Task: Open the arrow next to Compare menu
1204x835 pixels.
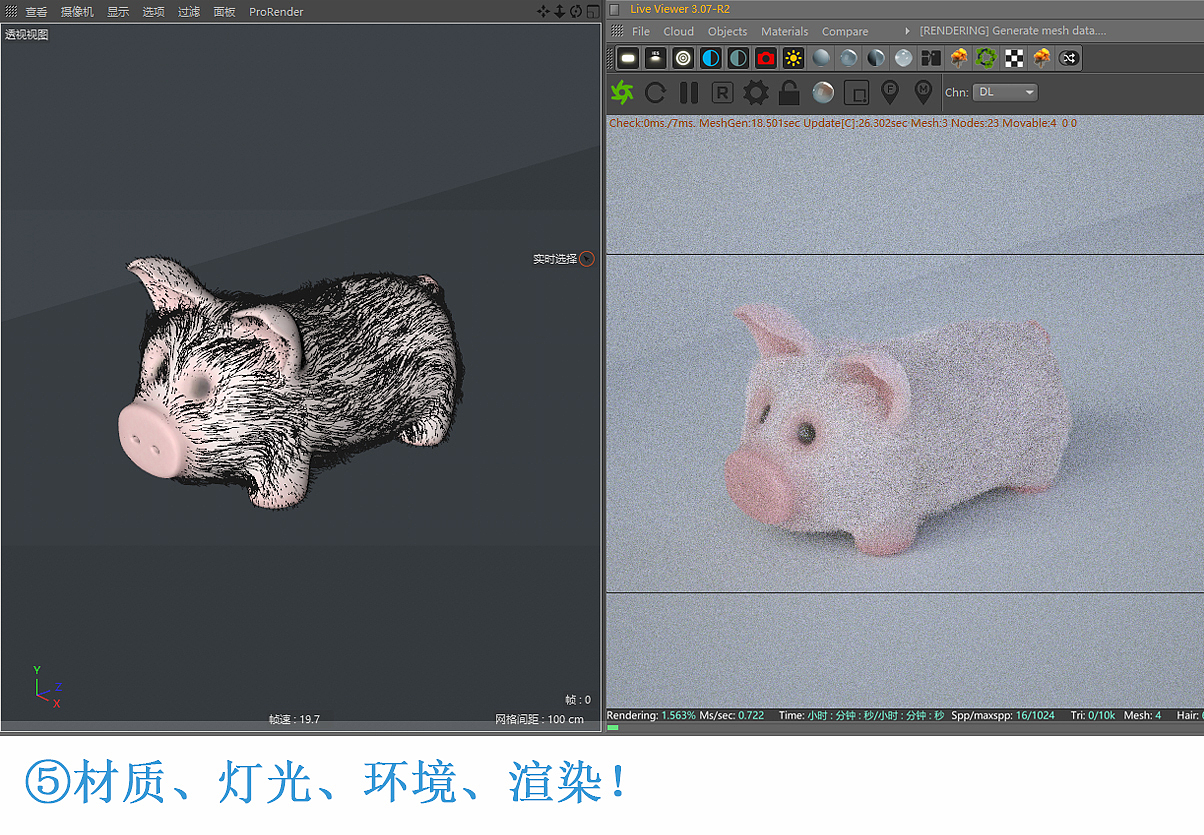Action: click(x=906, y=31)
